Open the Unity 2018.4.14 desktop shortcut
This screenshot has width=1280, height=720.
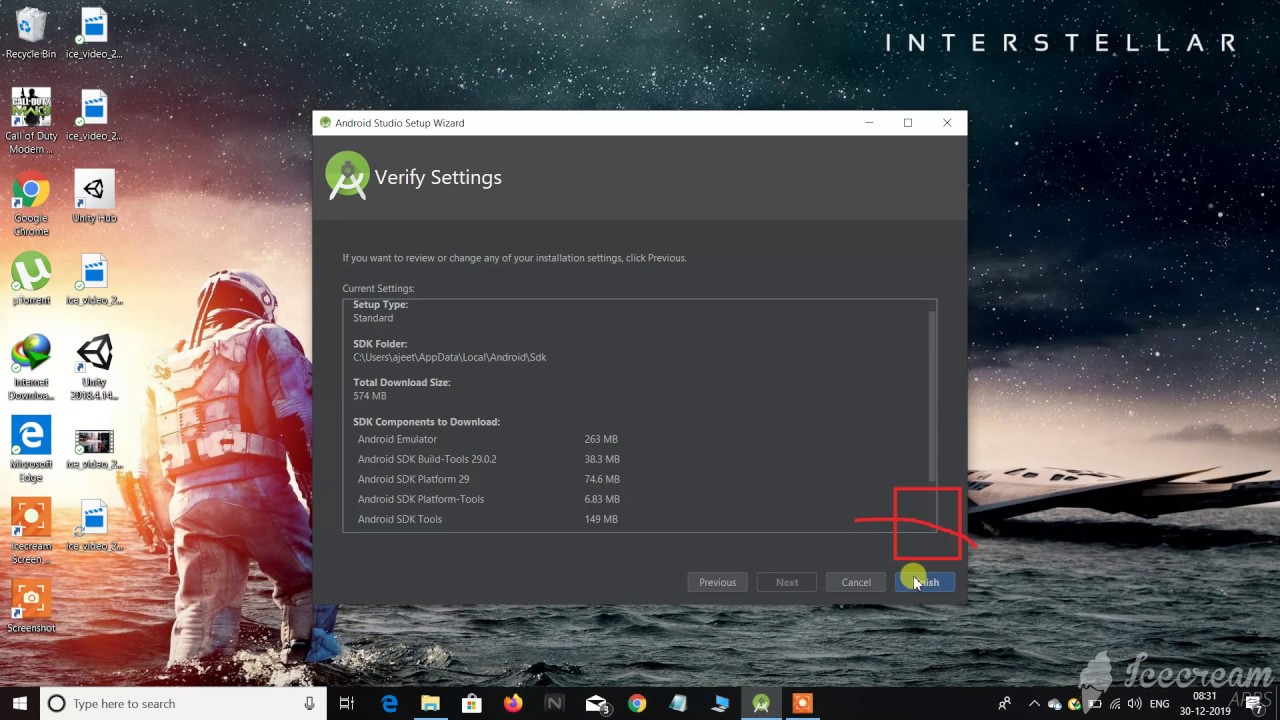94,367
